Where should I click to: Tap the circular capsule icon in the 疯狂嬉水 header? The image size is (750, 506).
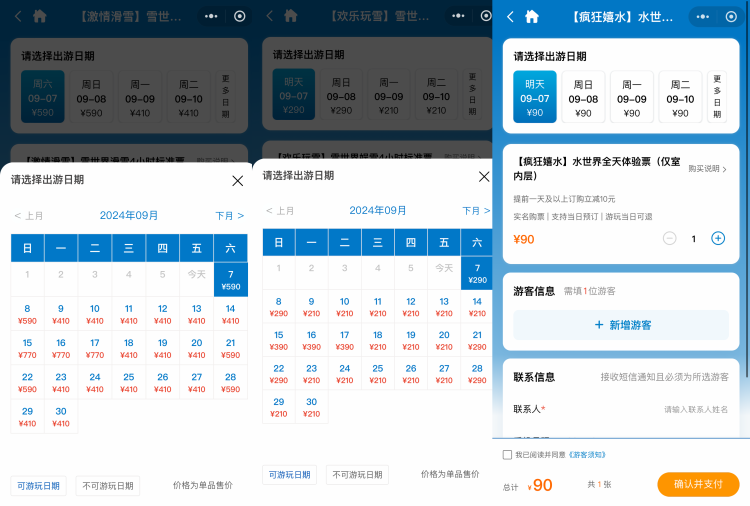[x=736, y=16]
